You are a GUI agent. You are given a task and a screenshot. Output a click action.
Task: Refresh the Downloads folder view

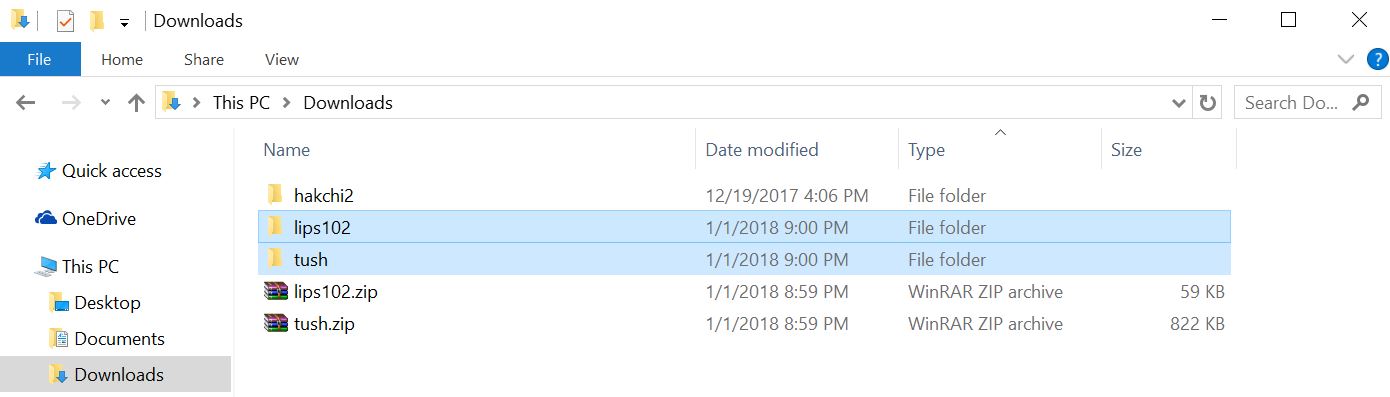(1208, 102)
